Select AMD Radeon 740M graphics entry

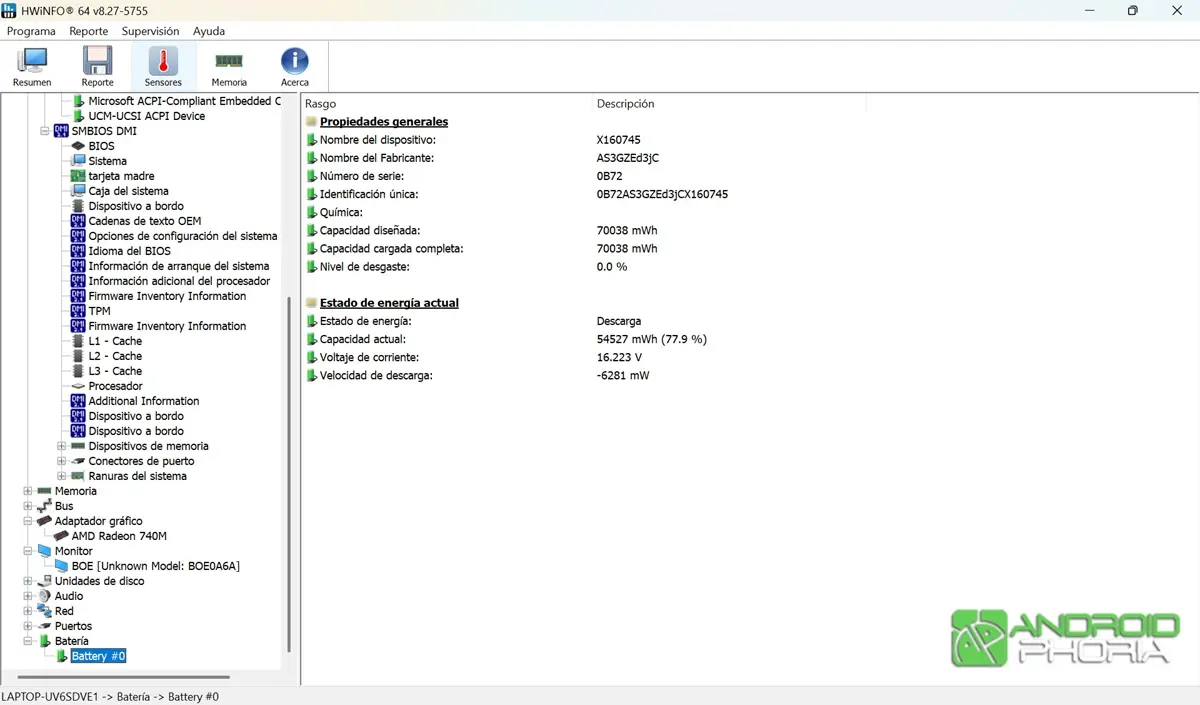(118, 536)
